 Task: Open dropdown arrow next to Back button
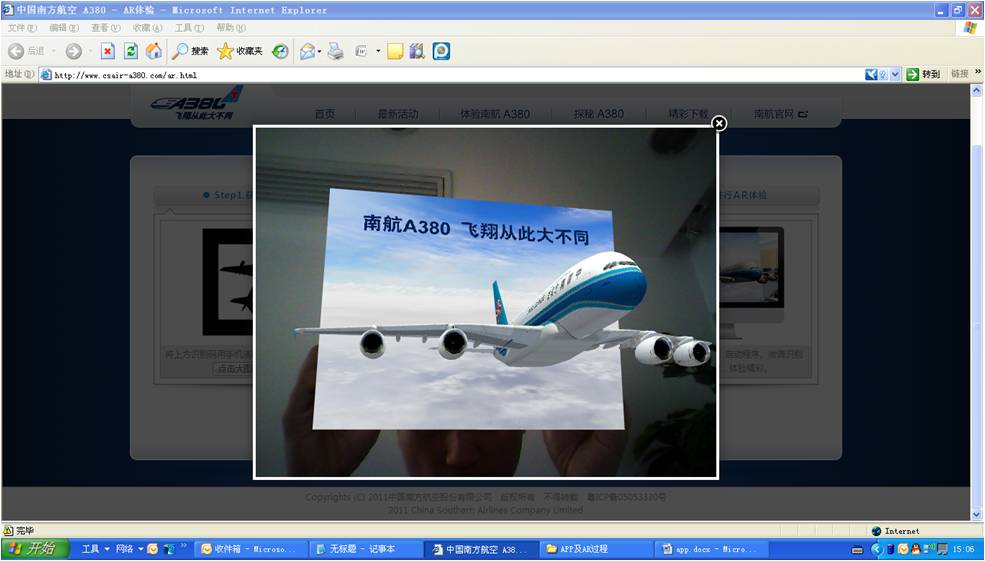point(54,52)
